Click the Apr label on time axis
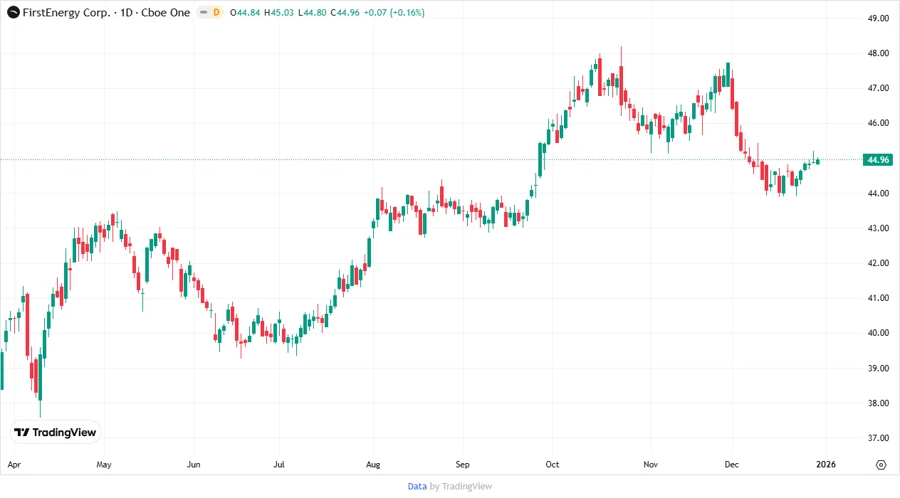900x498 pixels. click(x=14, y=465)
